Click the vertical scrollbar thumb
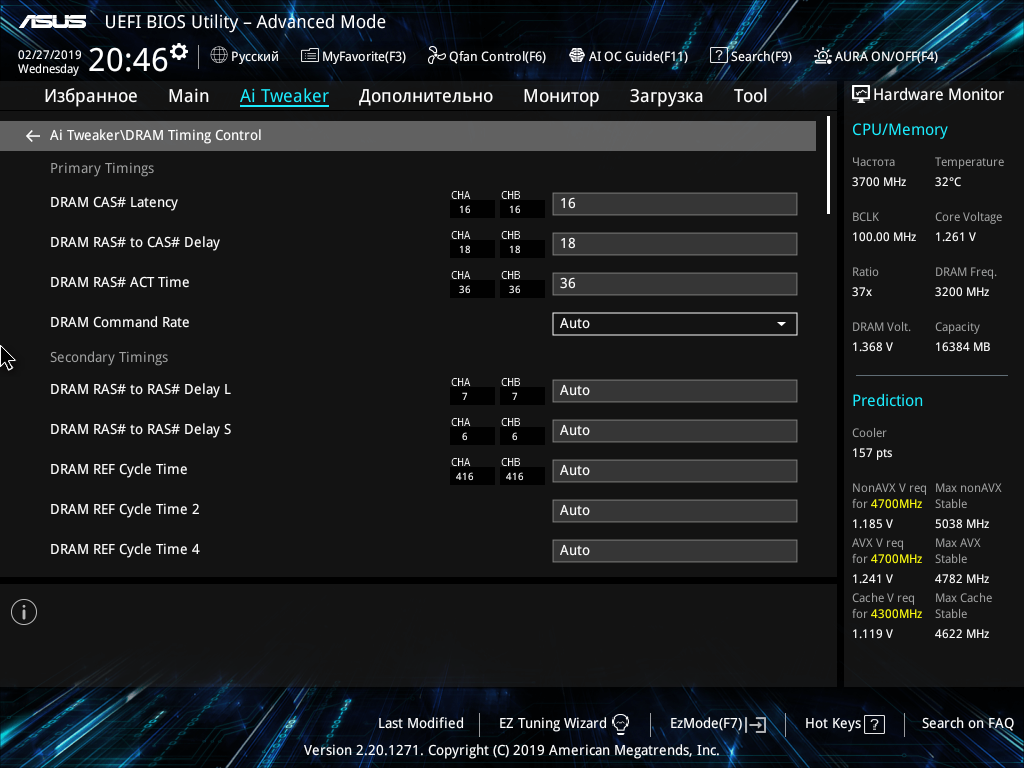 (x=828, y=165)
